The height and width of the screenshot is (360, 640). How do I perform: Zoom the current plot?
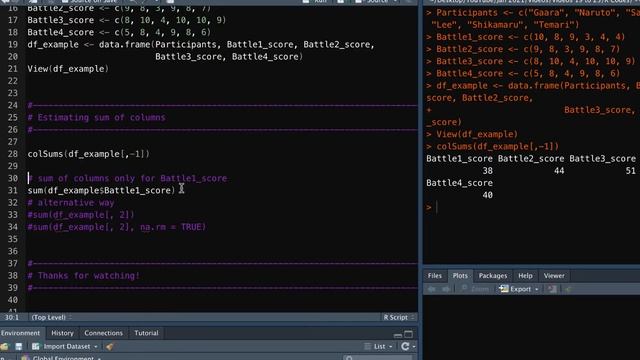coord(475,289)
